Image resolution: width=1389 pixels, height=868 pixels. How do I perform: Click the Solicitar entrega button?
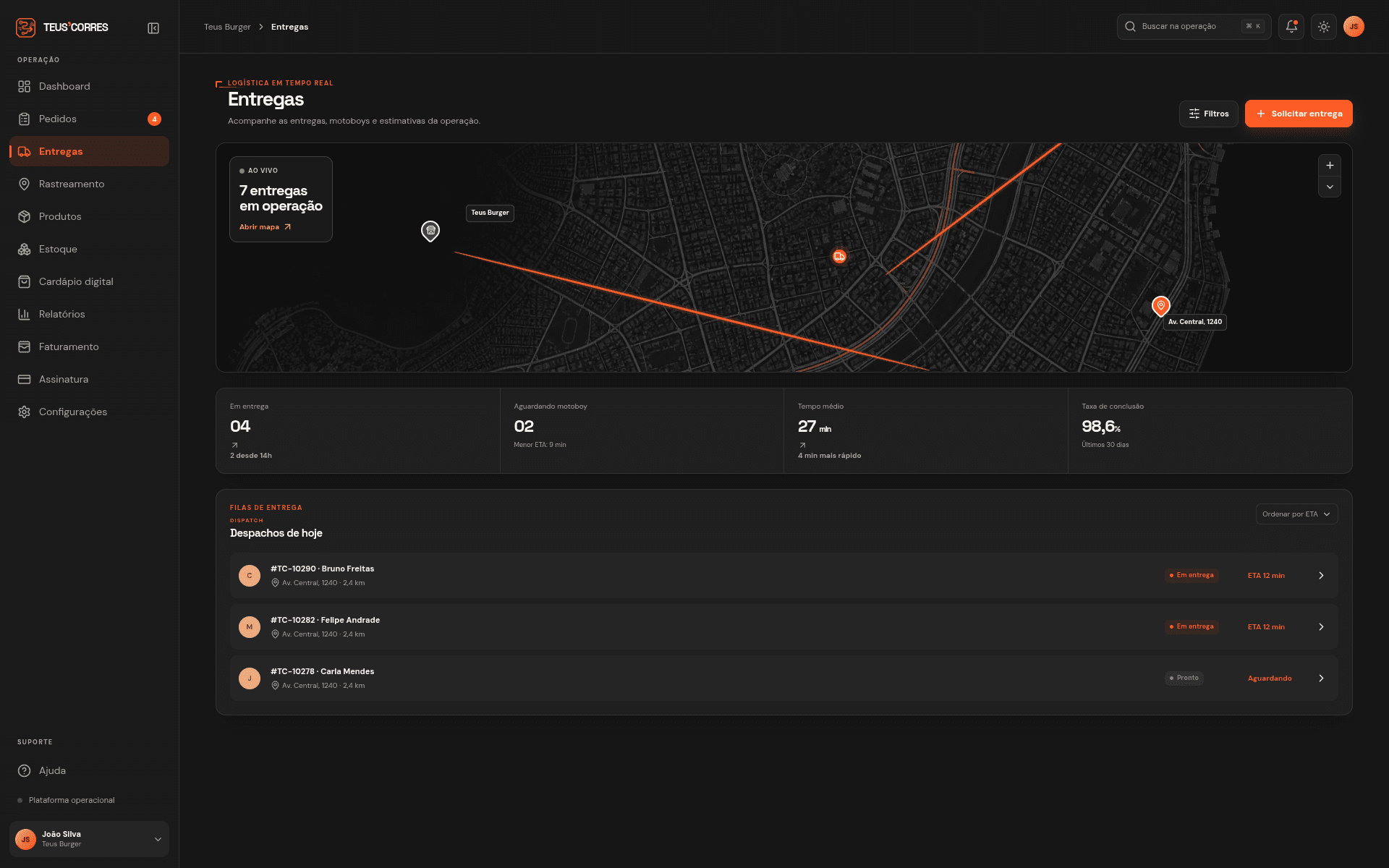coord(1299,114)
